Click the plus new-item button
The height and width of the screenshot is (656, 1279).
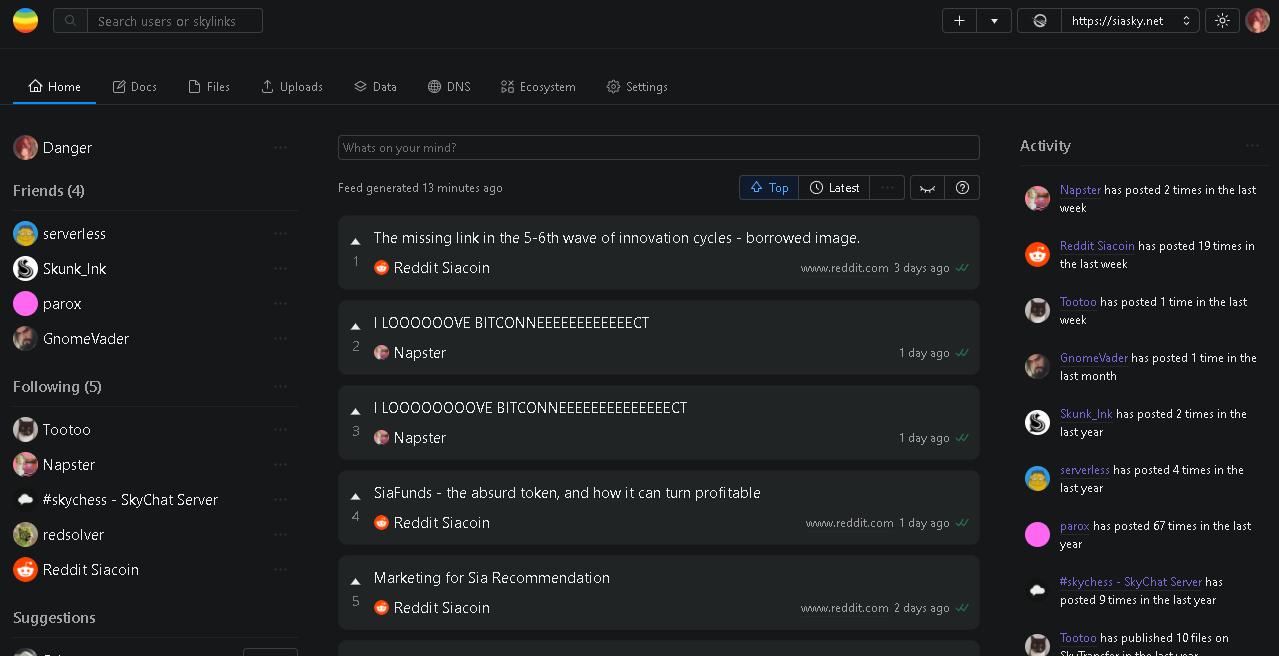[x=959, y=21]
